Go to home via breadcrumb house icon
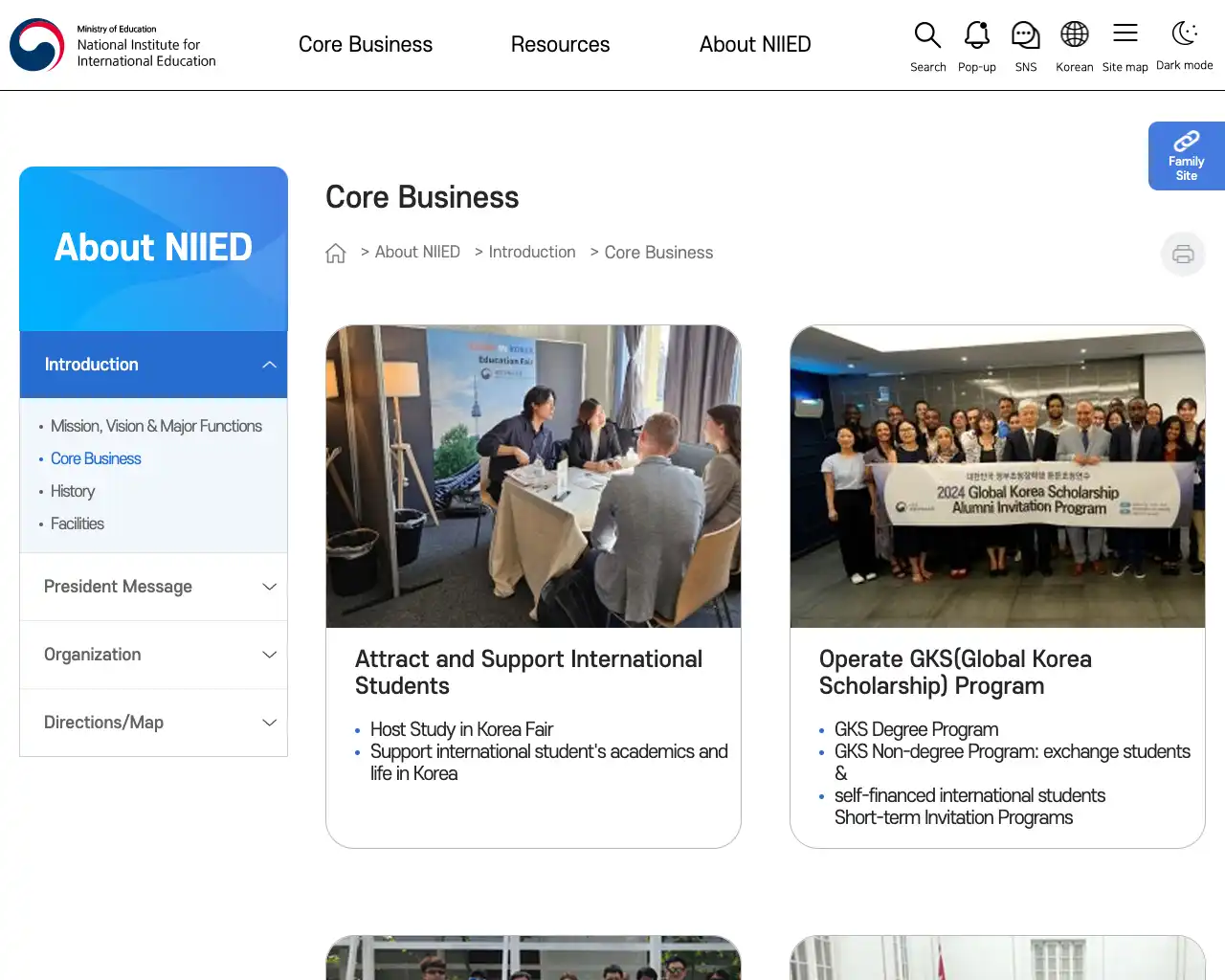Viewport: 1225px width, 980px height. (x=335, y=253)
